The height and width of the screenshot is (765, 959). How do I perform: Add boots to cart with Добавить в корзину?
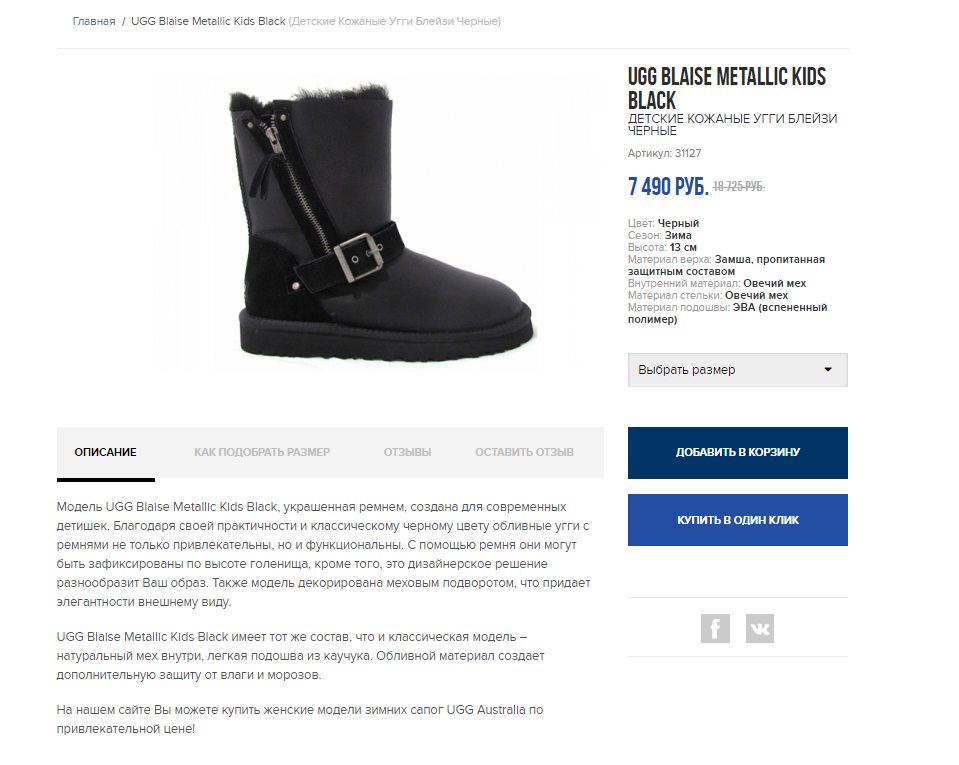click(x=738, y=453)
